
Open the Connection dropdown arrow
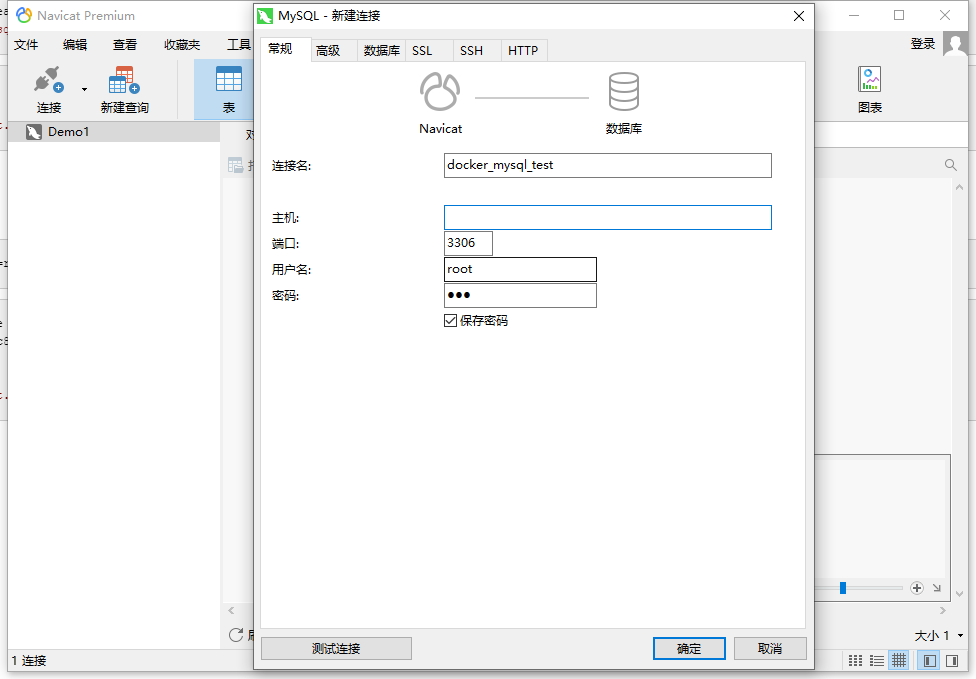(x=84, y=90)
